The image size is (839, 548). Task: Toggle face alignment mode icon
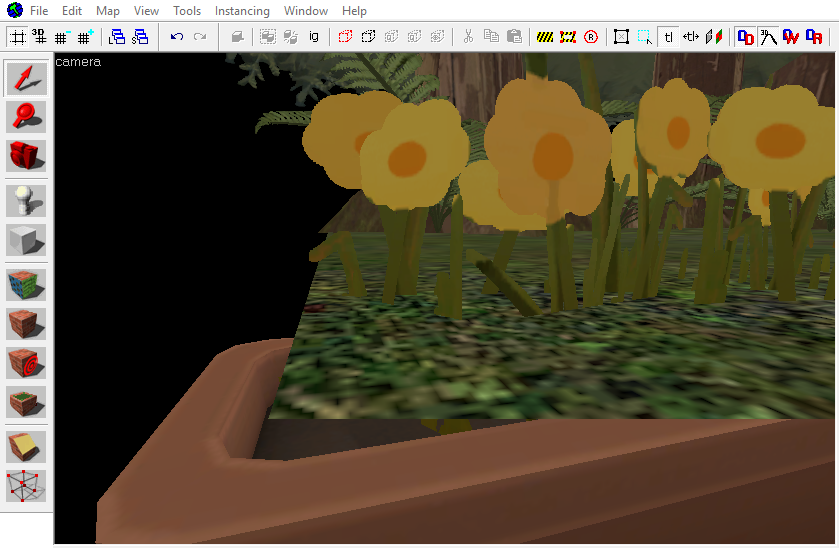(714, 37)
